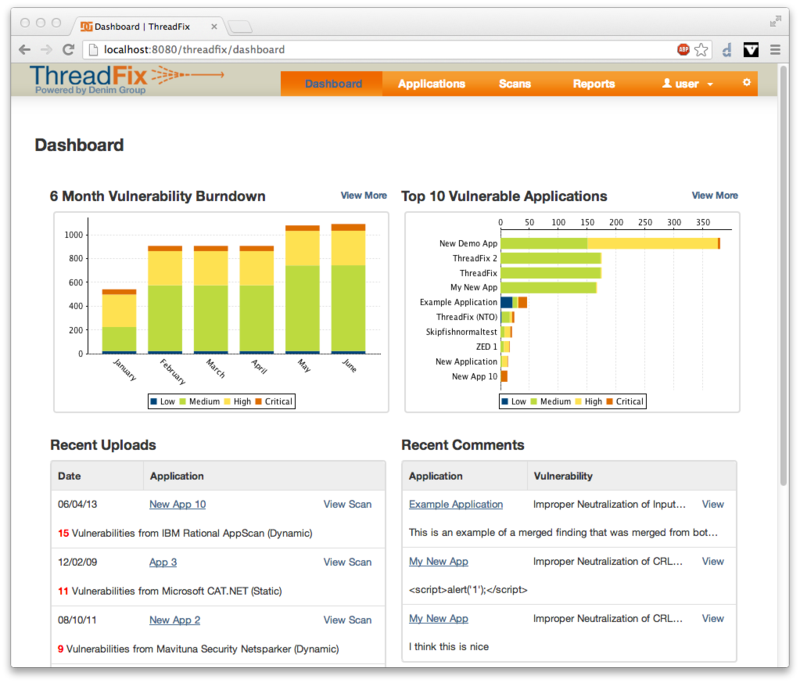Bookmark the page with the star icon
The height and width of the screenshot is (683, 800).
pyautogui.click(x=703, y=48)
